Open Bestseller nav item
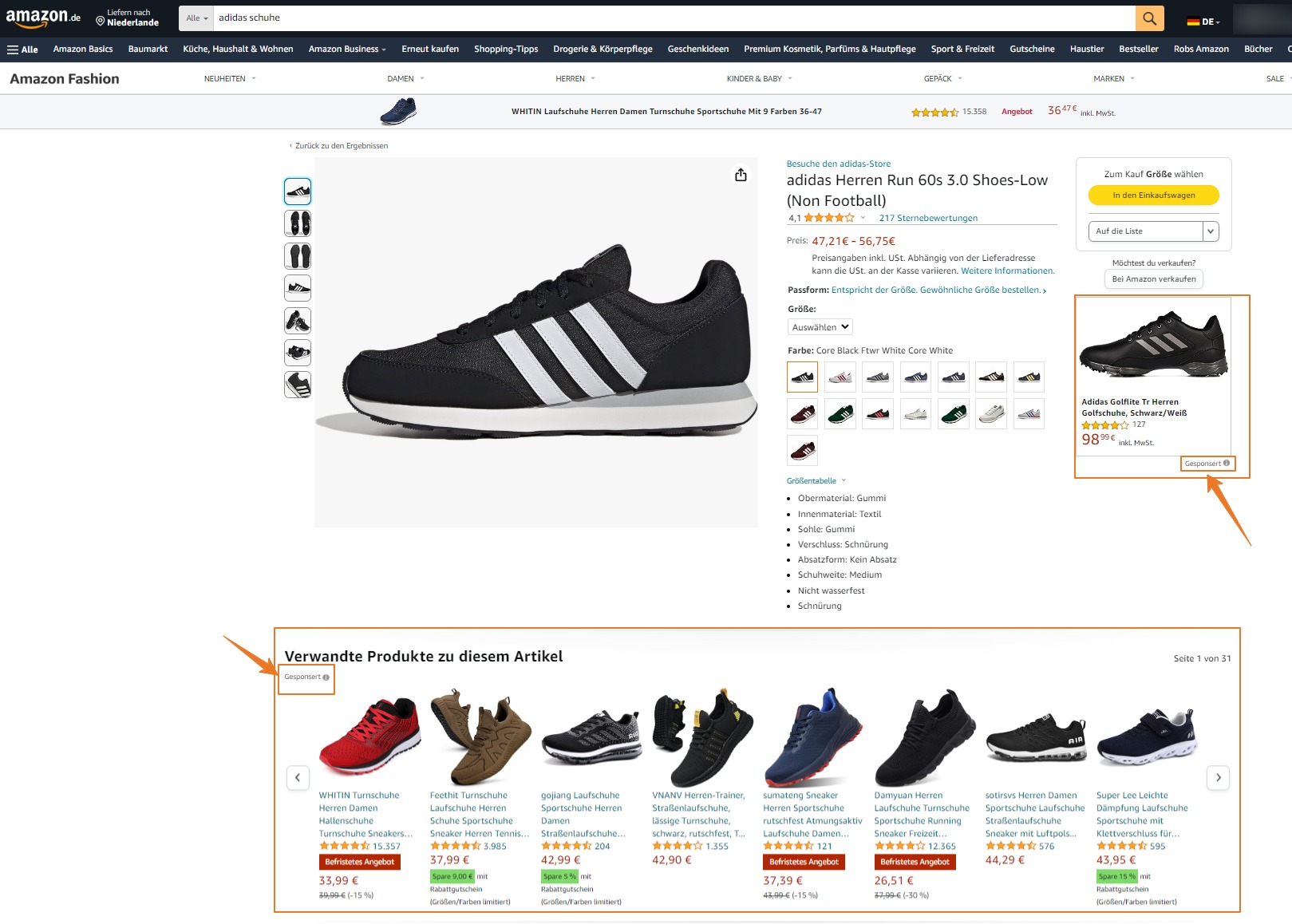This screenshot has height=924, width=1292. coord(1138,49)
